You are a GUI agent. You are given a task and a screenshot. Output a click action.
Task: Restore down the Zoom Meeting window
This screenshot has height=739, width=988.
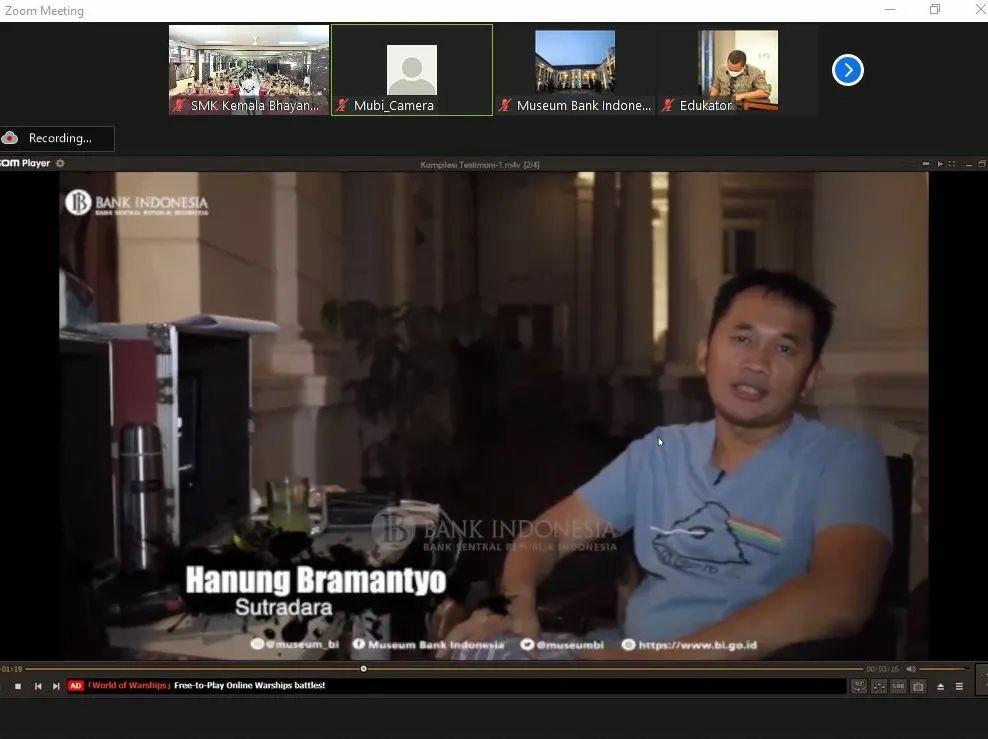click(x=935, y=9)
